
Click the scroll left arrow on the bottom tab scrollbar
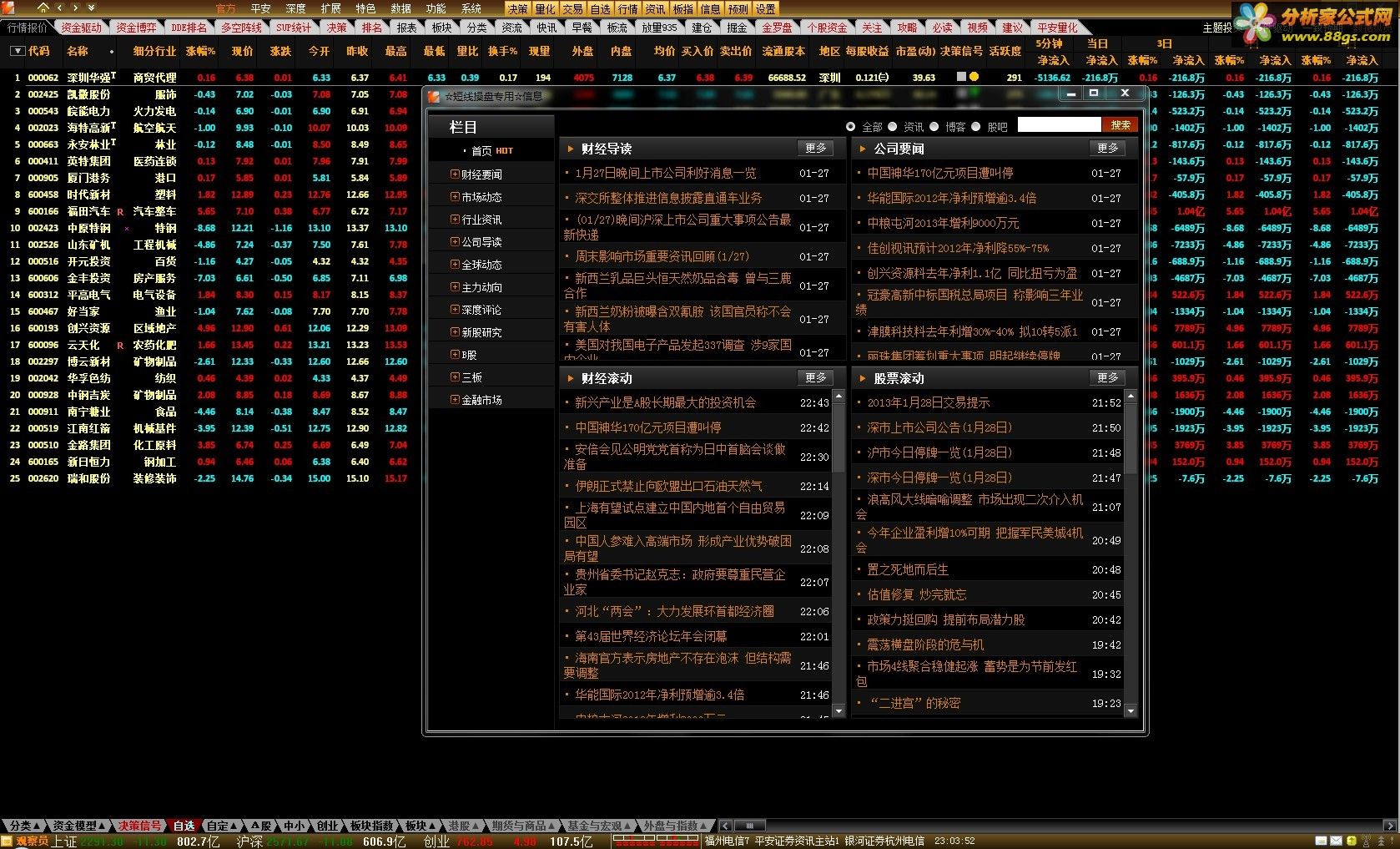(x=725, y=826)
